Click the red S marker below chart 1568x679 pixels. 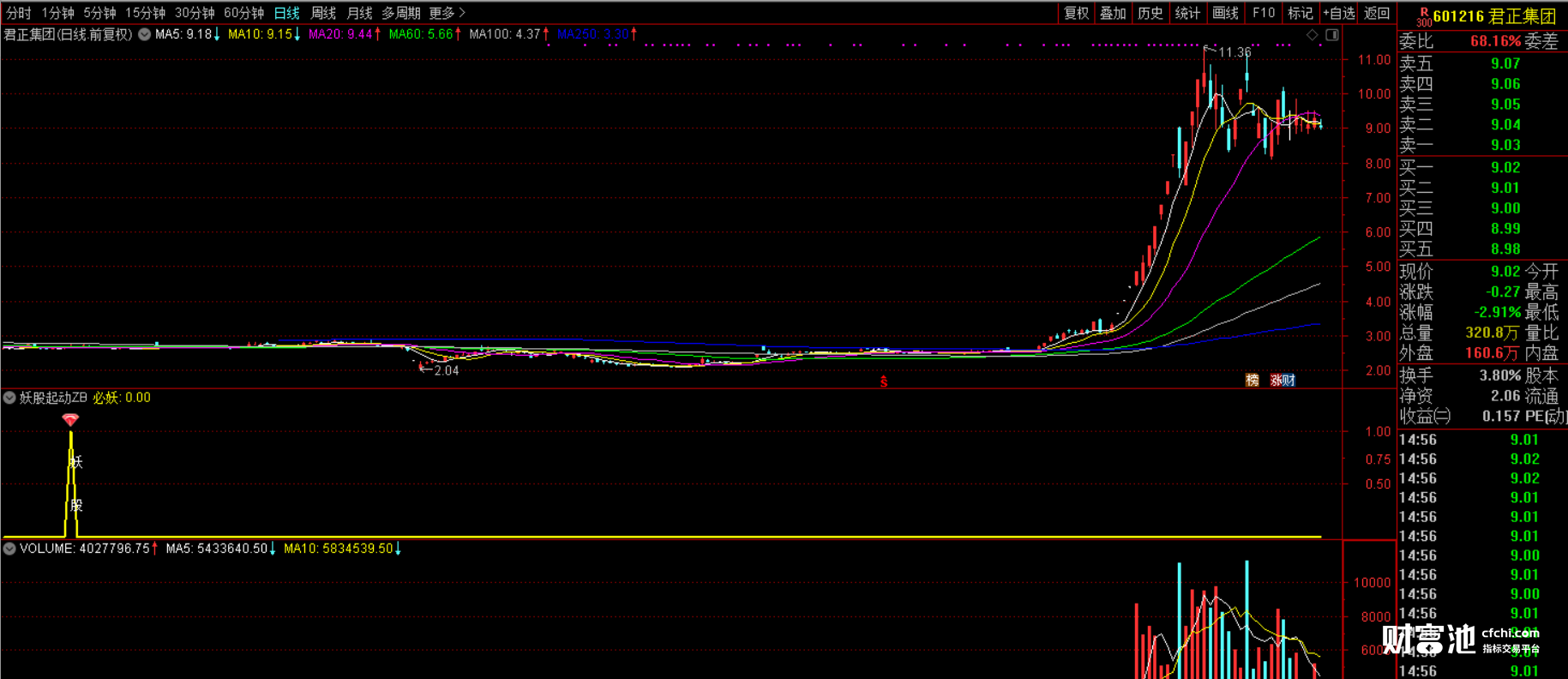[x=884, y=382]
